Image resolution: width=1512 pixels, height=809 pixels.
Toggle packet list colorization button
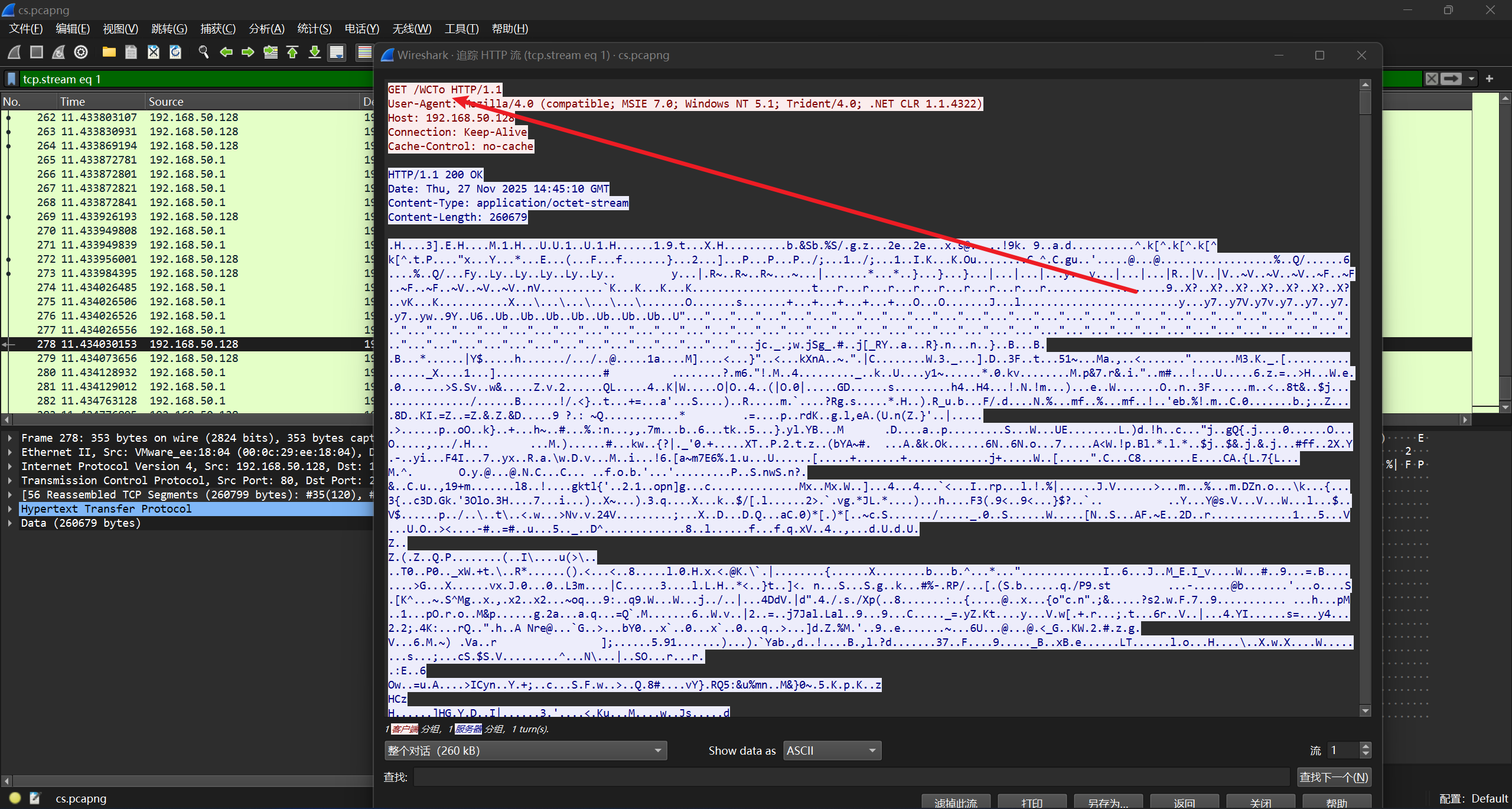[x=364, y=53]
